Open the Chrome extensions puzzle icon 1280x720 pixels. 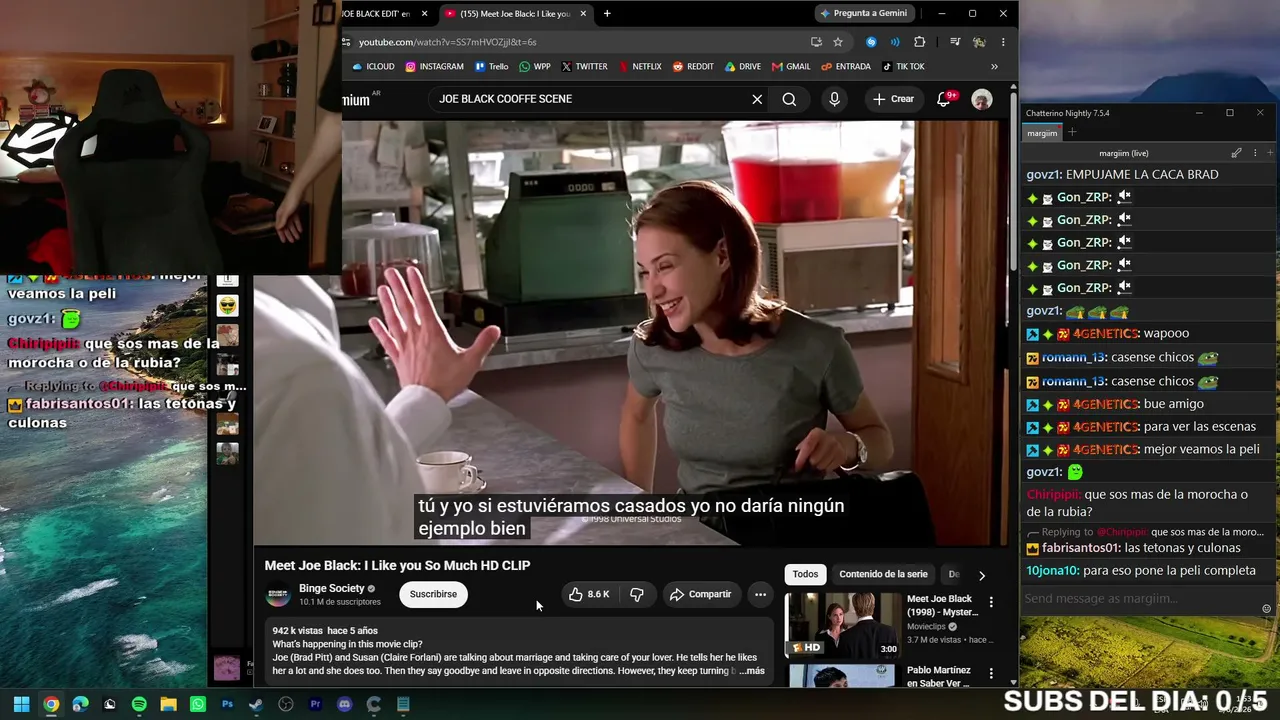(x=919, y=42)
